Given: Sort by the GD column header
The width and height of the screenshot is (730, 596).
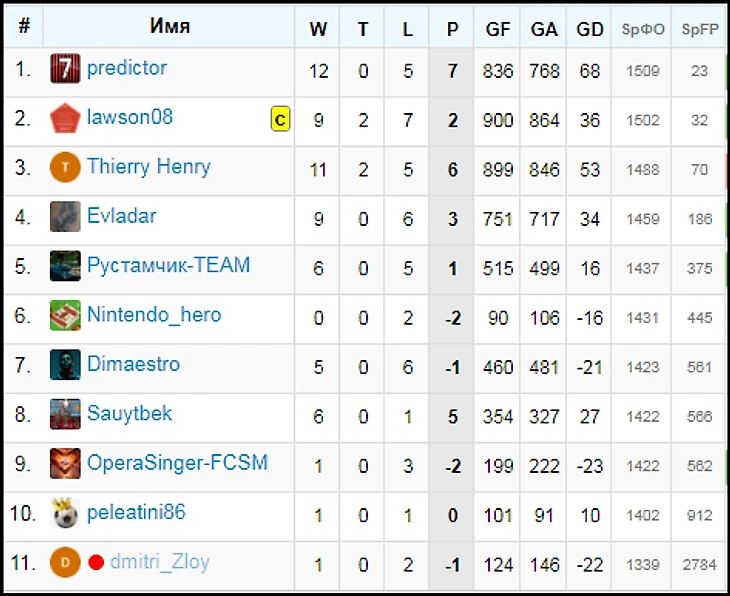Looking at the screenshot, I should pos(590,29).
